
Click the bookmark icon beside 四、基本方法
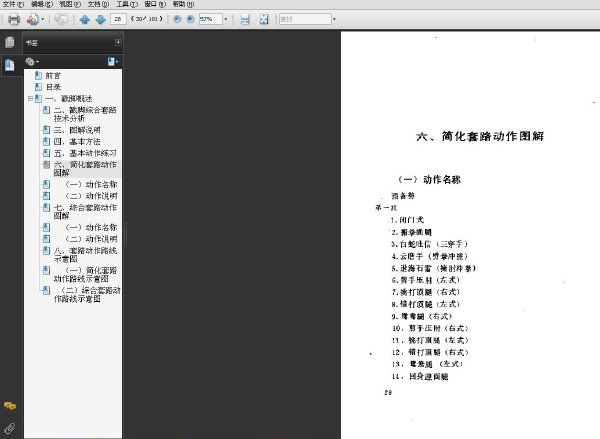click(46, 141)
